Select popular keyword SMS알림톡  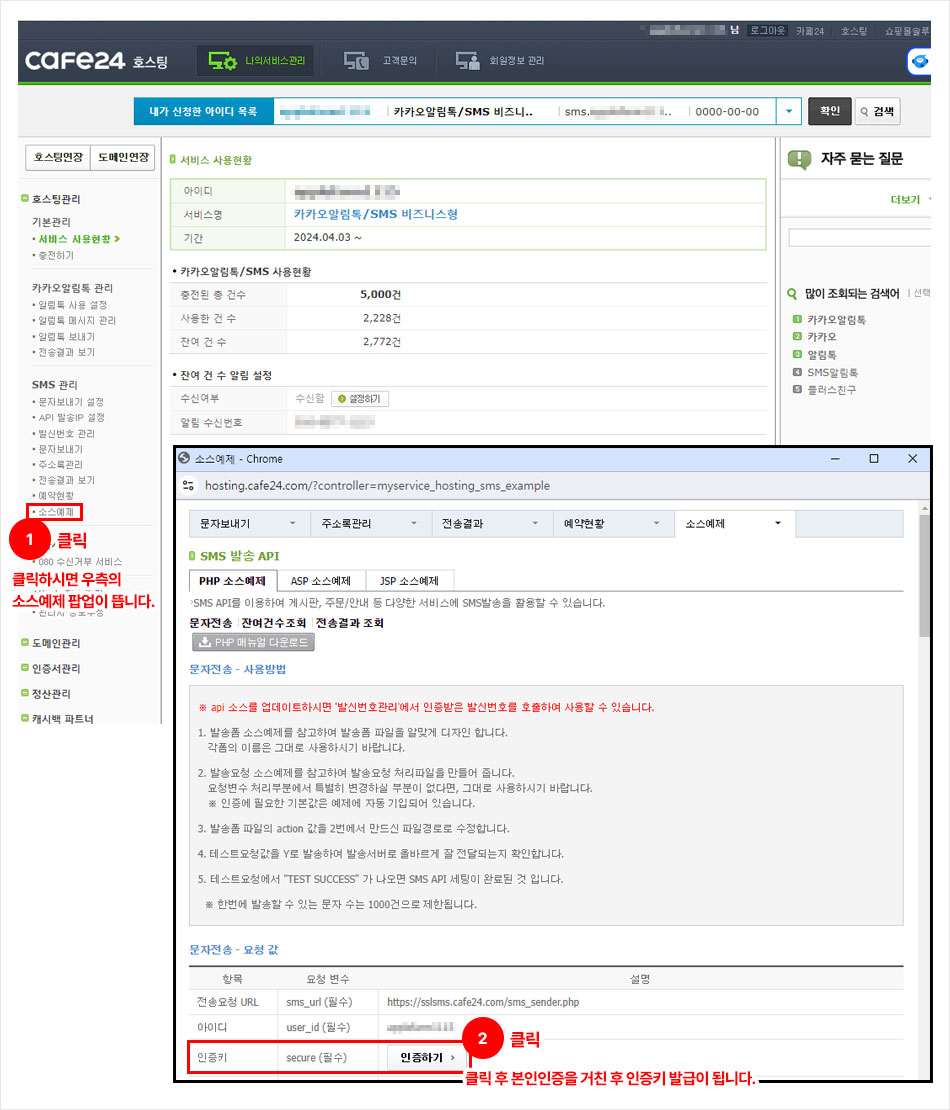tap(832, 372)
